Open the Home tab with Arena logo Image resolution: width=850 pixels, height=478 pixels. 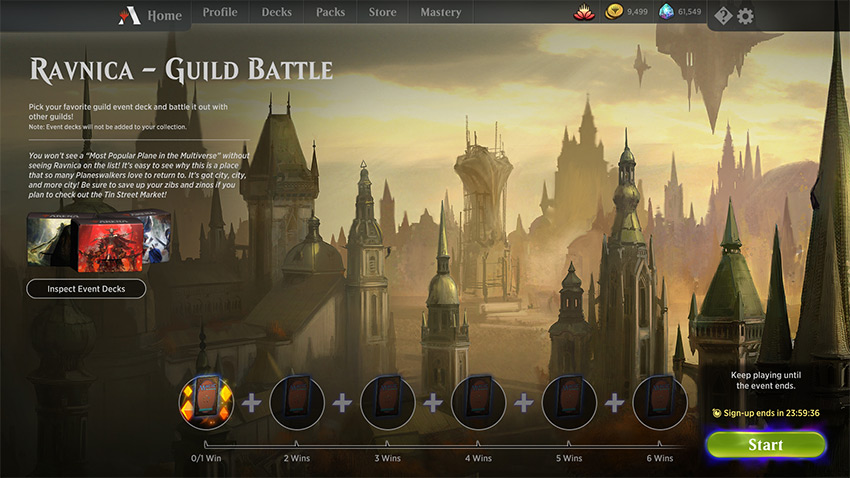[151, 16]
